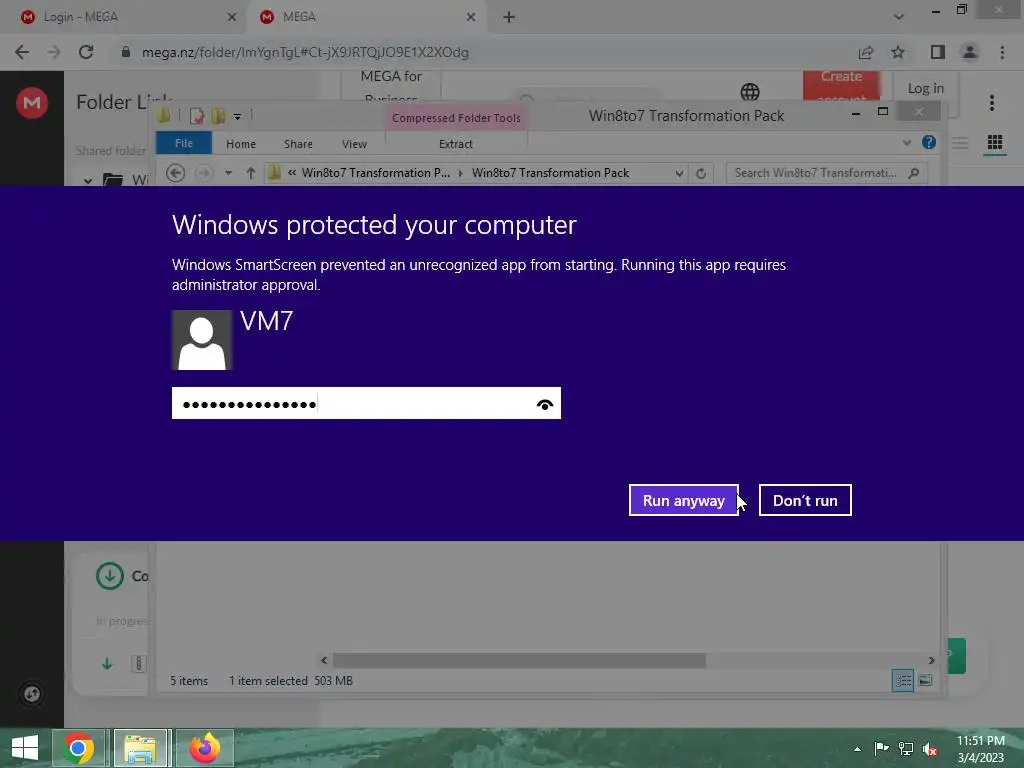Select Compressed Folder Tools contextual tab

point(456,118)
